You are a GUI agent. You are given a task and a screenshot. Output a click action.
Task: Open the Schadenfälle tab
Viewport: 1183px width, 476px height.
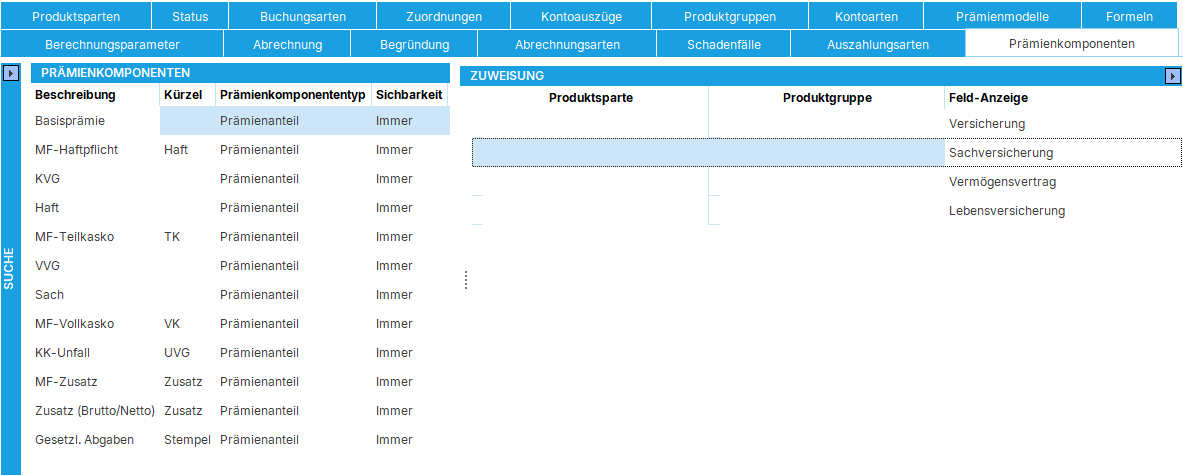coord(723,44)
